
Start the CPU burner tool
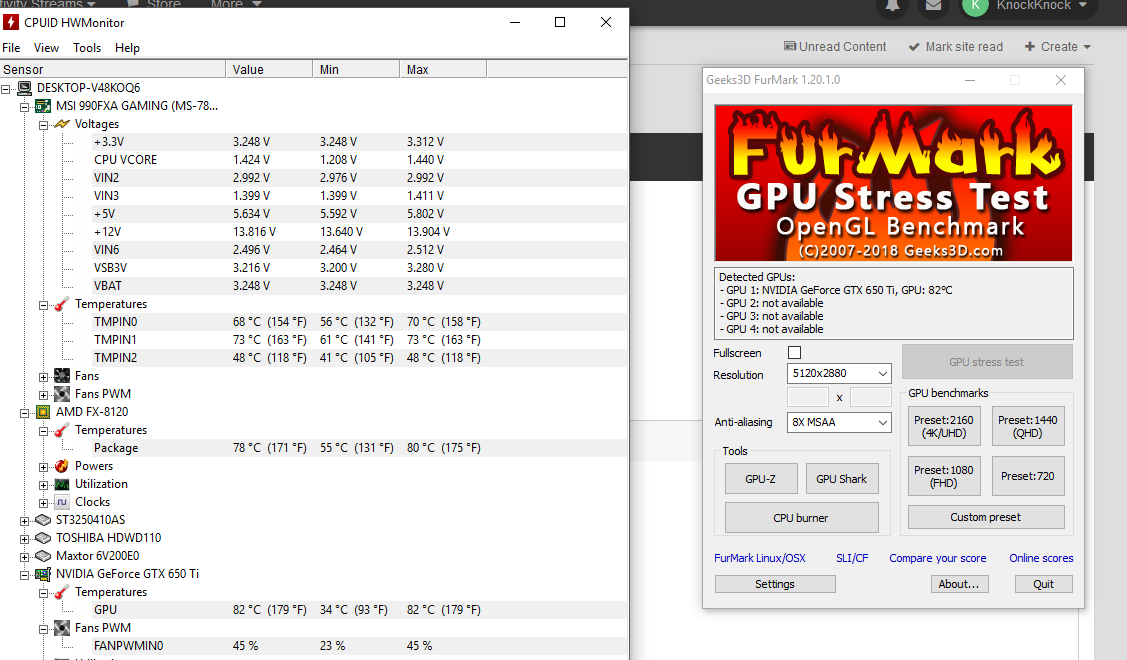[801, 518]
